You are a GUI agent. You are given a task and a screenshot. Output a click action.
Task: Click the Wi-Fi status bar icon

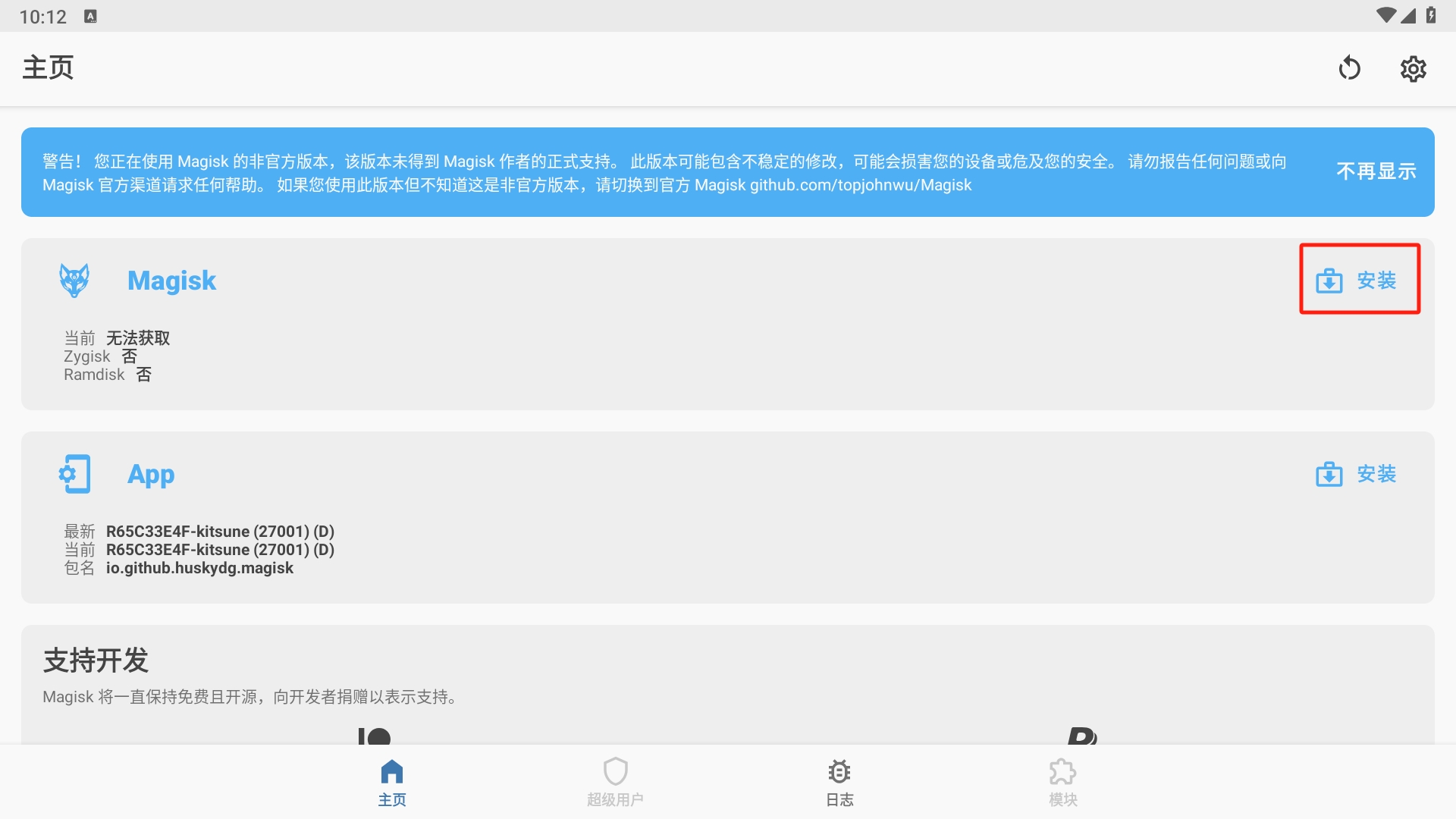click(1385, 15)
